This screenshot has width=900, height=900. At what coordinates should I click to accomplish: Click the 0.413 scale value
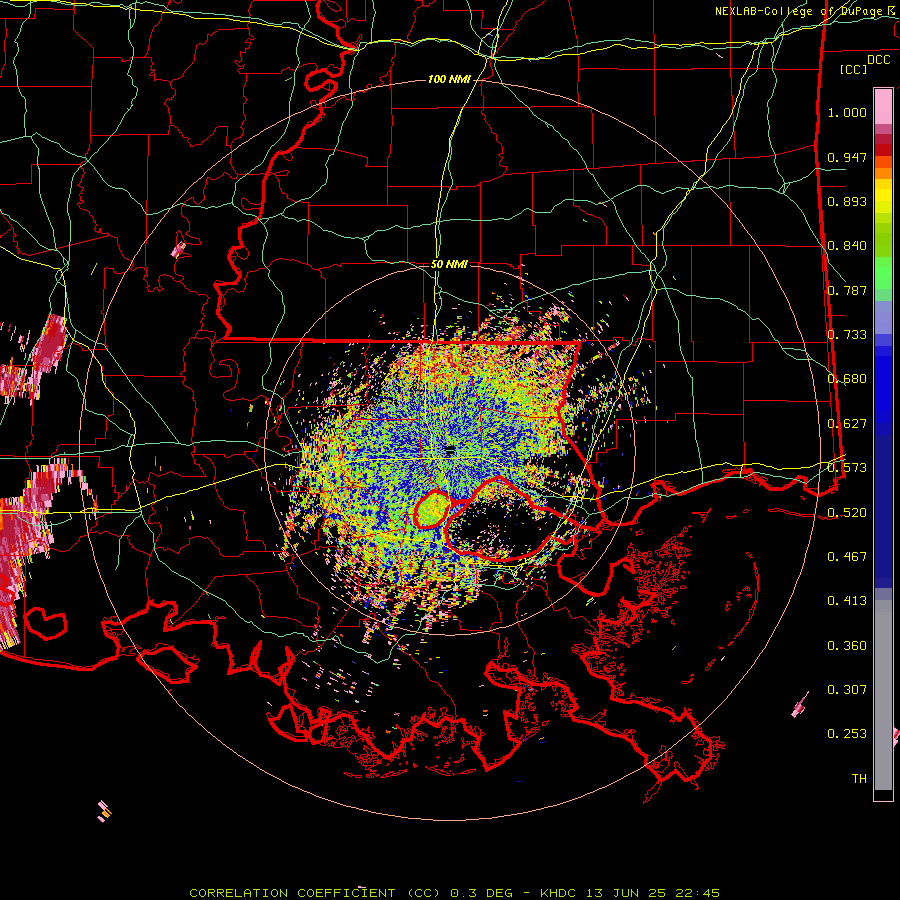pyautogui.click(x=847, y=601)
